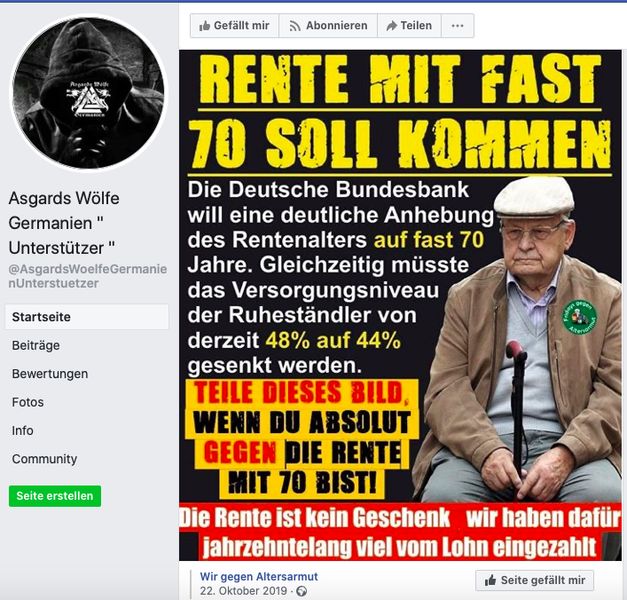Click the @AsgardsWoelfeGermanienUnterstuetzer username
The image size is (627, 600).
[88, 276]
